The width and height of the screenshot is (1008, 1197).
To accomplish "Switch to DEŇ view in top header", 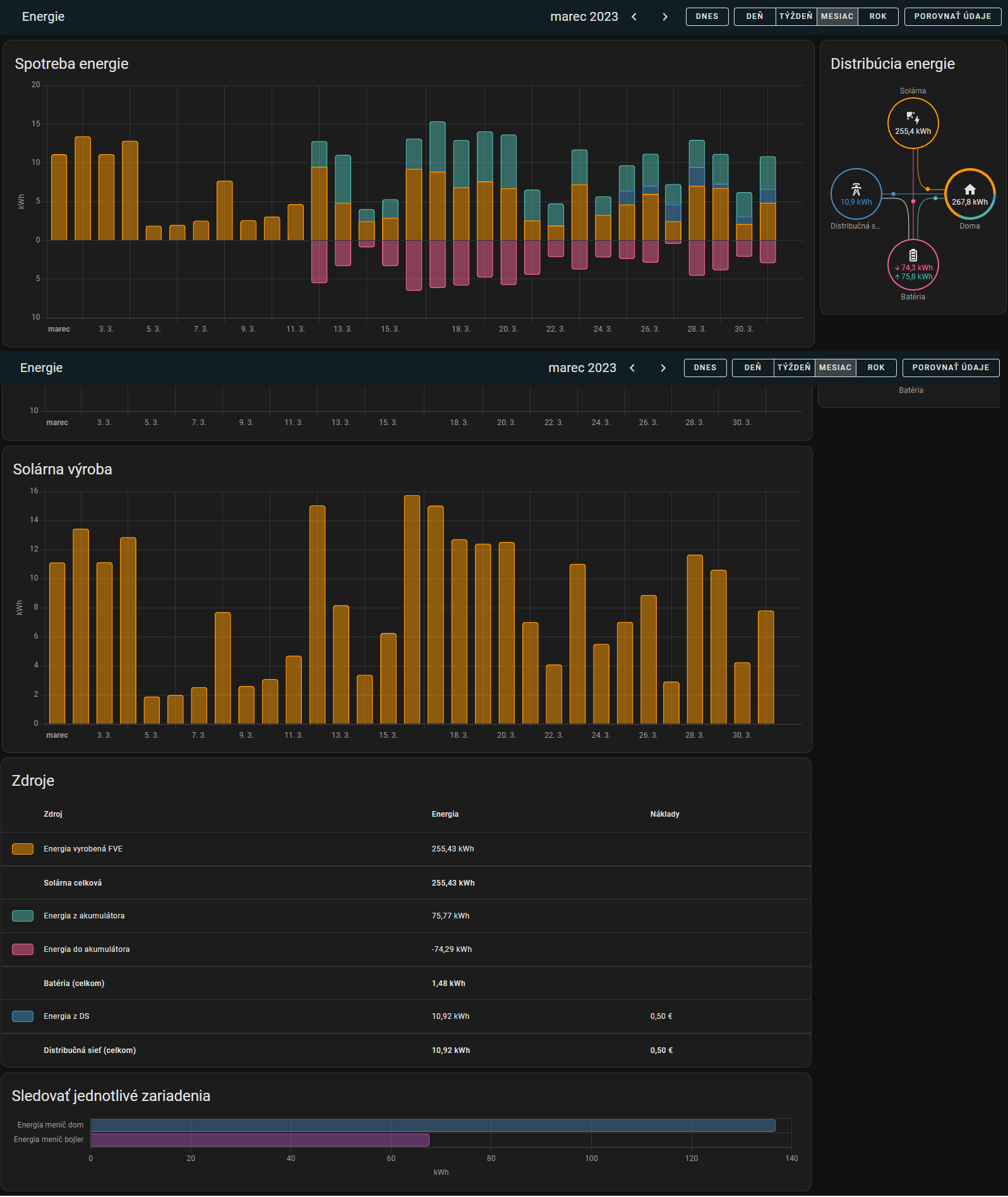I will tap(754, 16).
